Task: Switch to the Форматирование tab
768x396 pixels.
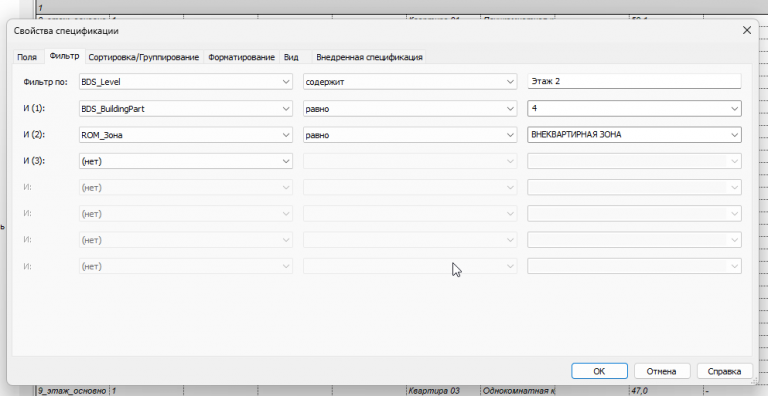Action: [241, 57]
